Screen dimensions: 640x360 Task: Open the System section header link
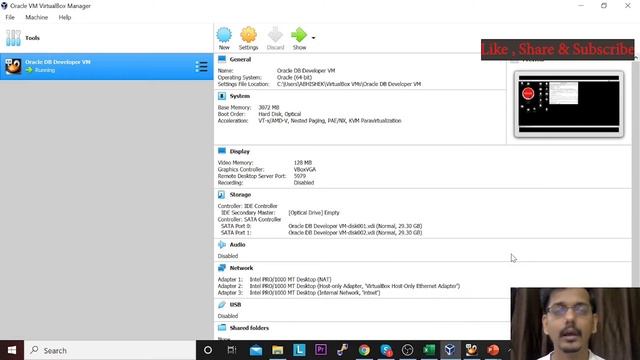(240, 96)
